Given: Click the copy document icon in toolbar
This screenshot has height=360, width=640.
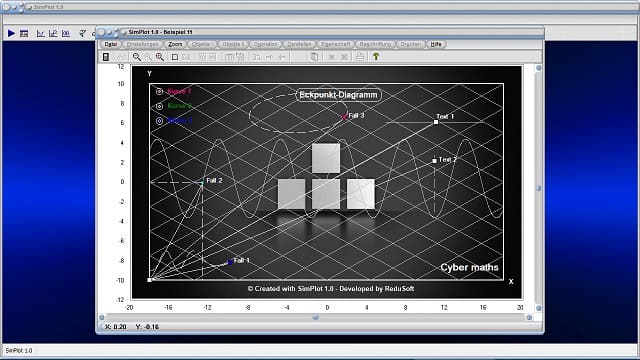Looking at the screenshot, I should pos(314,57).
